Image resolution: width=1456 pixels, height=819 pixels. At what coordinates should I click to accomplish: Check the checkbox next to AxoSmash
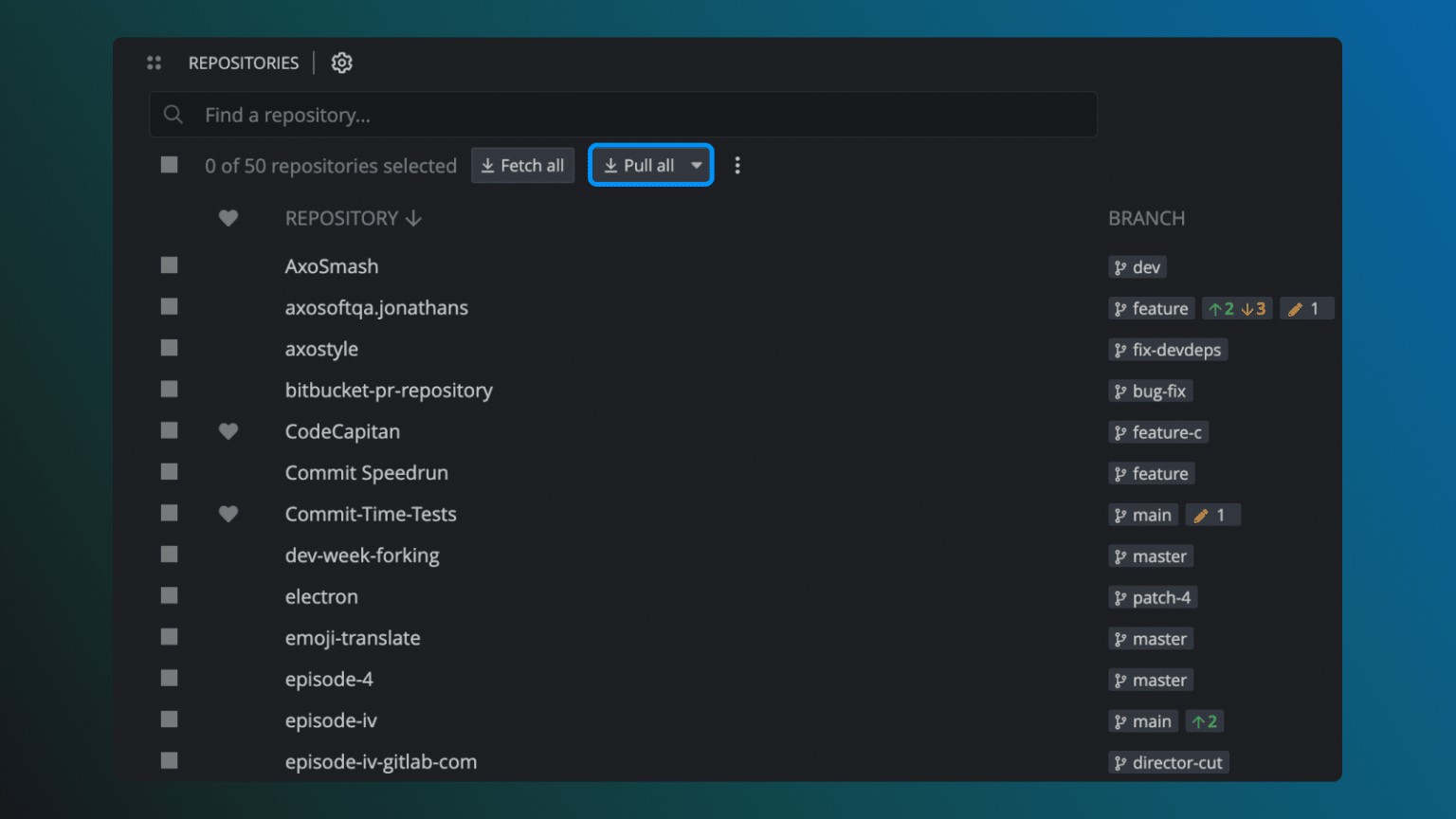coord(169,264)
